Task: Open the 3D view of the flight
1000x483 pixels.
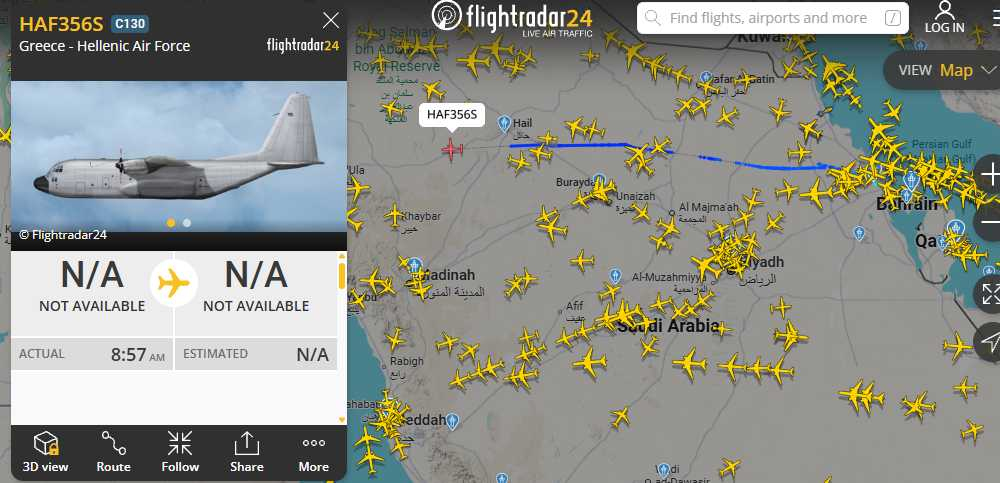Action: click(x=45, y=452)
